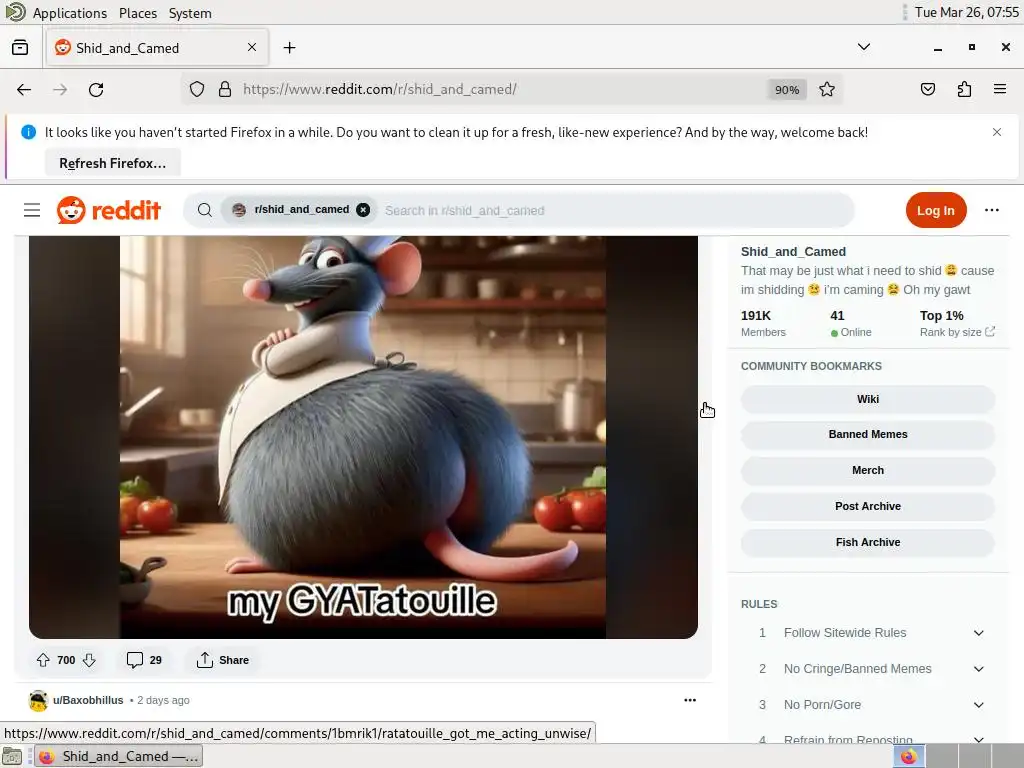Click the 191K Members count
Image resolution: width=1024 pixels, height=768 pixels.
[x=763, y=323]
